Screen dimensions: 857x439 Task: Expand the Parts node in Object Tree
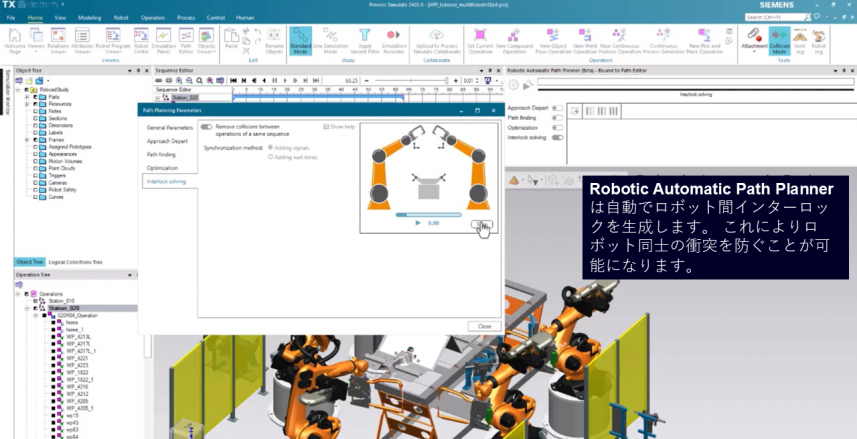click(29, 96)
